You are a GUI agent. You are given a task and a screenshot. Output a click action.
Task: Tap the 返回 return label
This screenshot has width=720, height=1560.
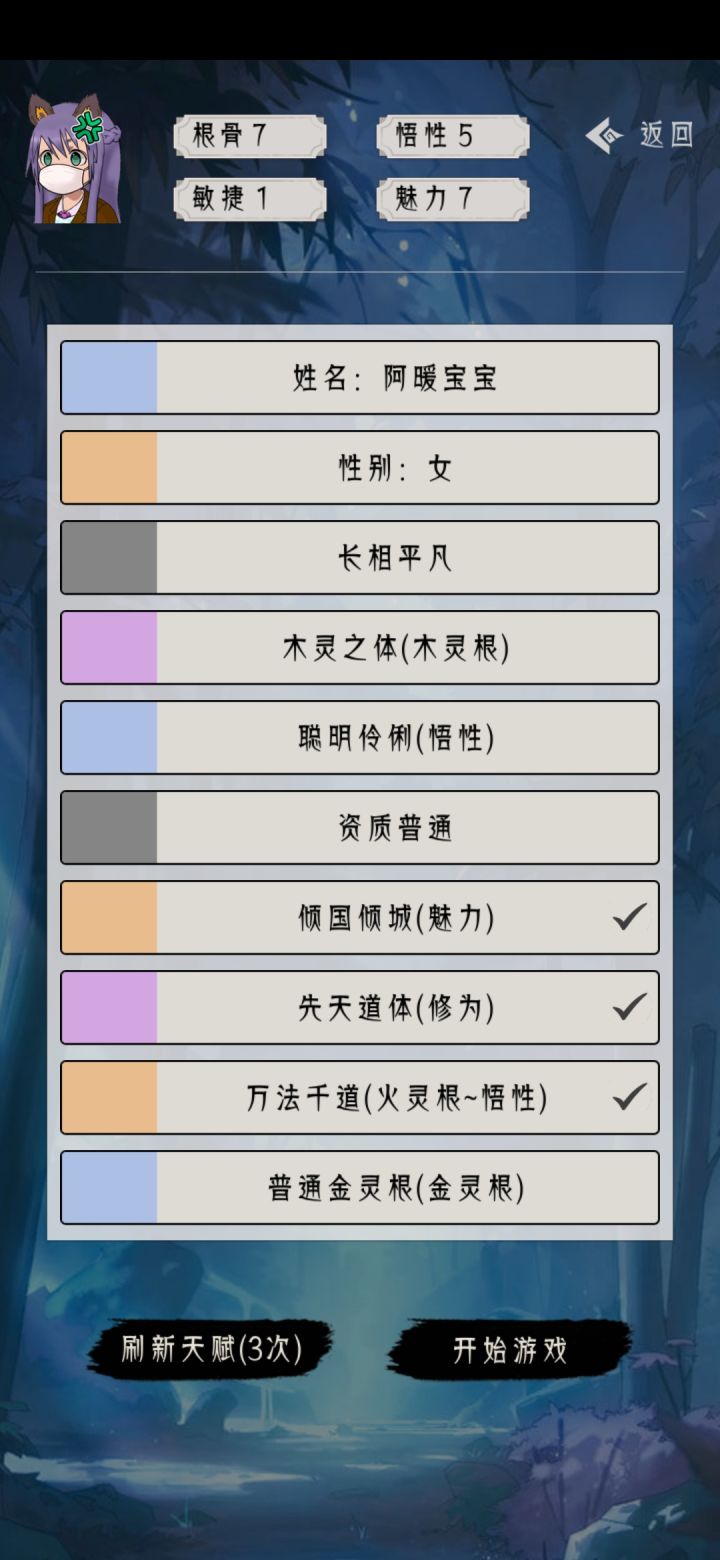[666, 136]
